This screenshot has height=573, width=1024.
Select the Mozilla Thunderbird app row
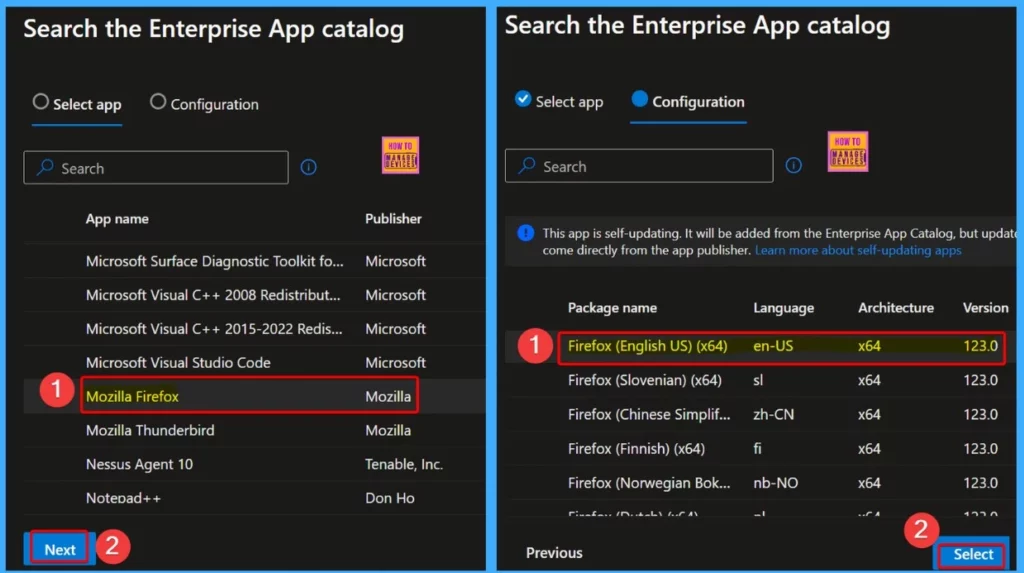pos(255,431)
